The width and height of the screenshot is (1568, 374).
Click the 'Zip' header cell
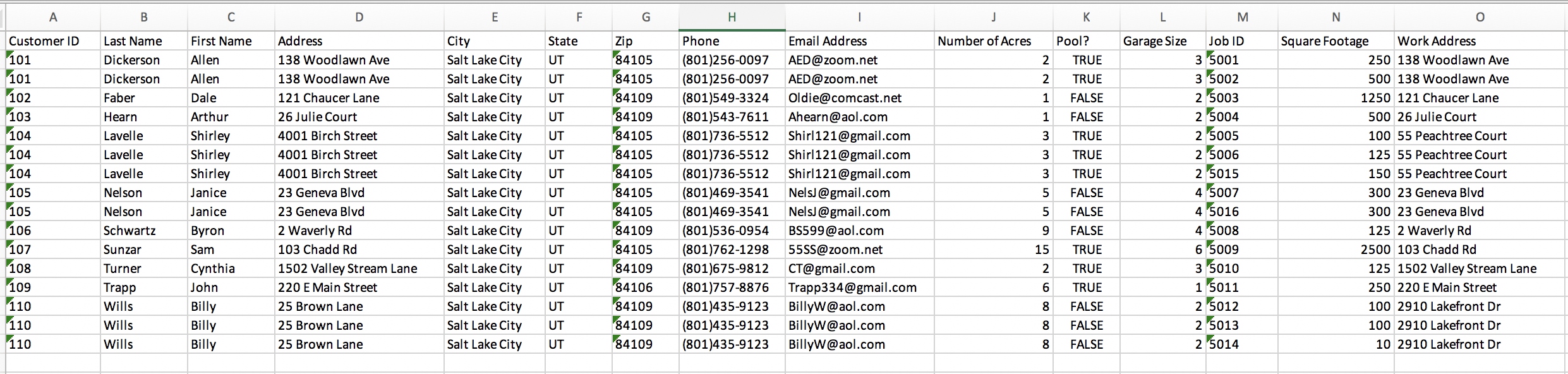646,41
